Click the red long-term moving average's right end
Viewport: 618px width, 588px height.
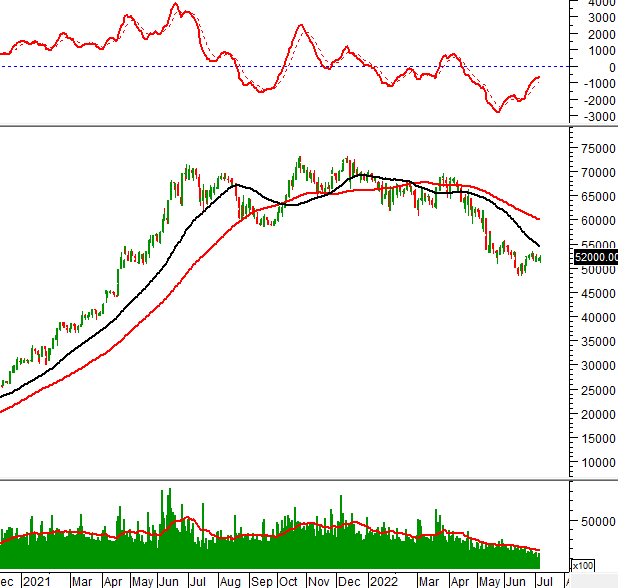point(539,218)
